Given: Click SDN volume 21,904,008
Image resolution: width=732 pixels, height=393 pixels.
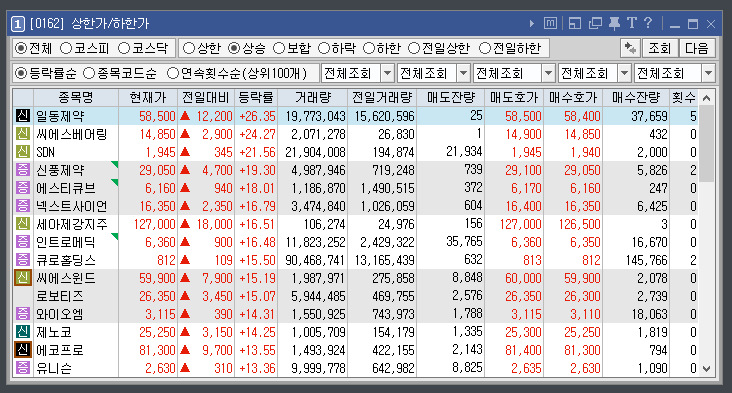Looking at the screenshot, I should coord(316,152).
